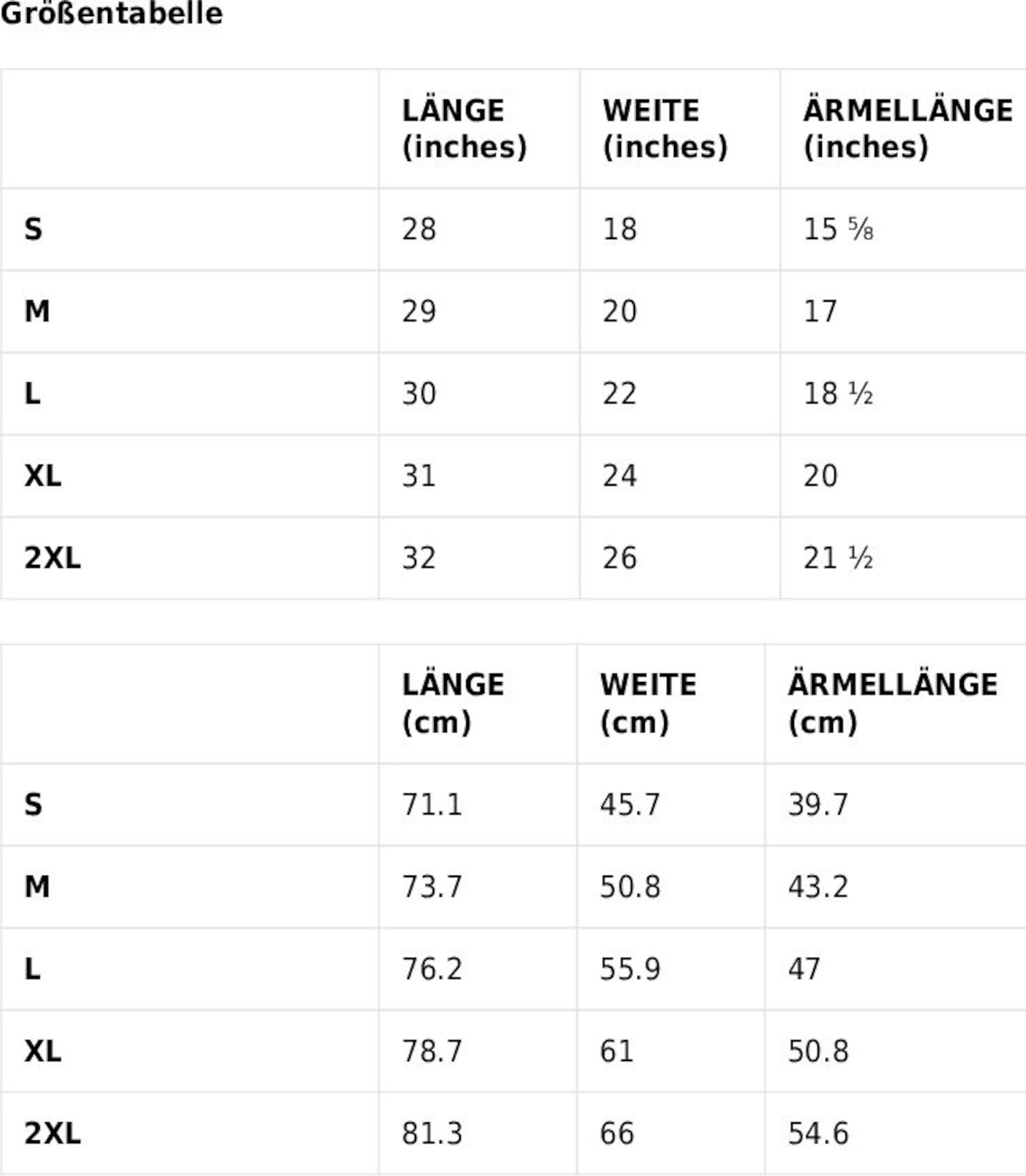Select length value 32 for size 2XL
Viewport: 1026px width, 1176px height.
coord(419,558)
